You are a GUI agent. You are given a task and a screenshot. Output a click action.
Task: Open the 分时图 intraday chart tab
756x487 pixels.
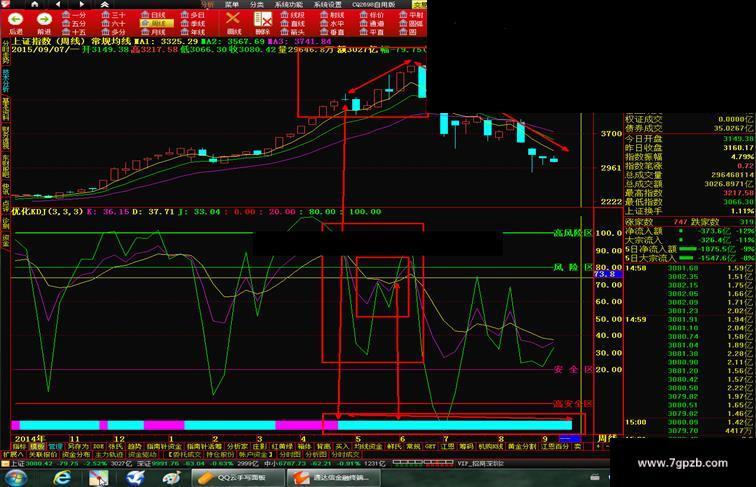coord(290,455)
